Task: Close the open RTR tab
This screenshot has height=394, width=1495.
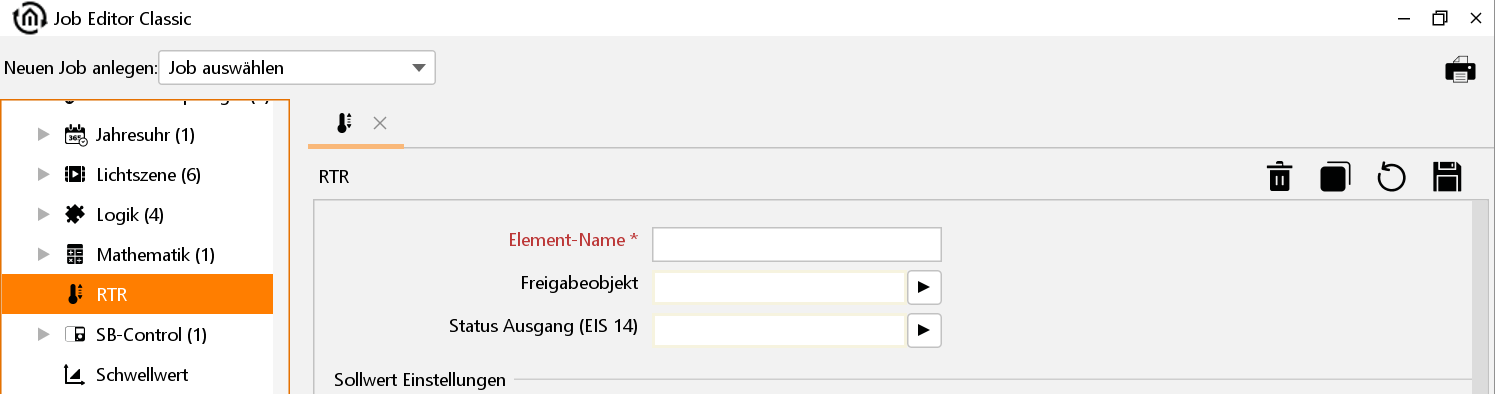Action: (380, 123)
